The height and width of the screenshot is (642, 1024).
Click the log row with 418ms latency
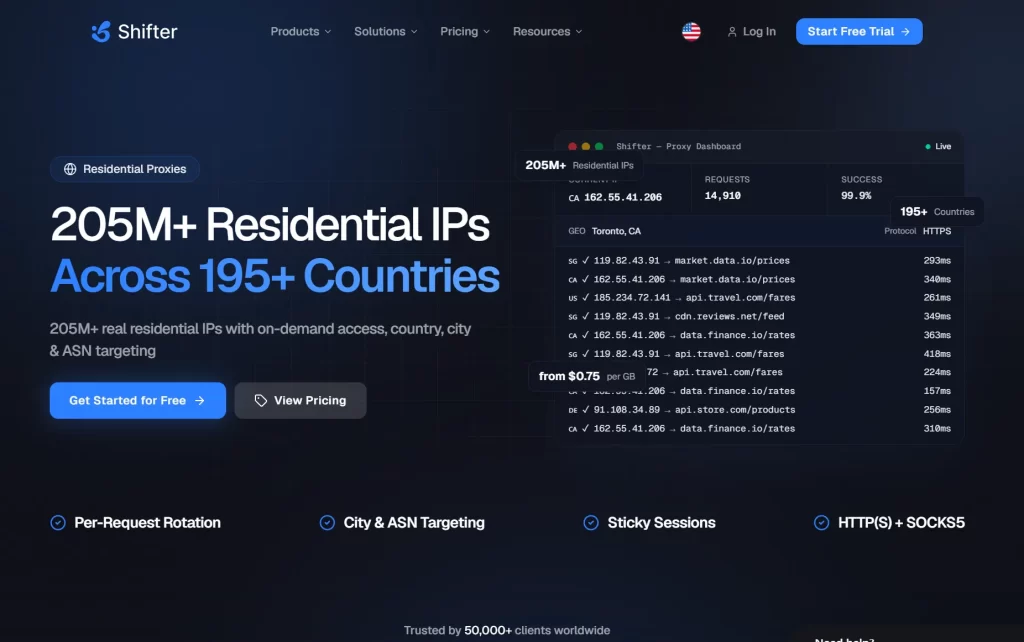[760, 354]
